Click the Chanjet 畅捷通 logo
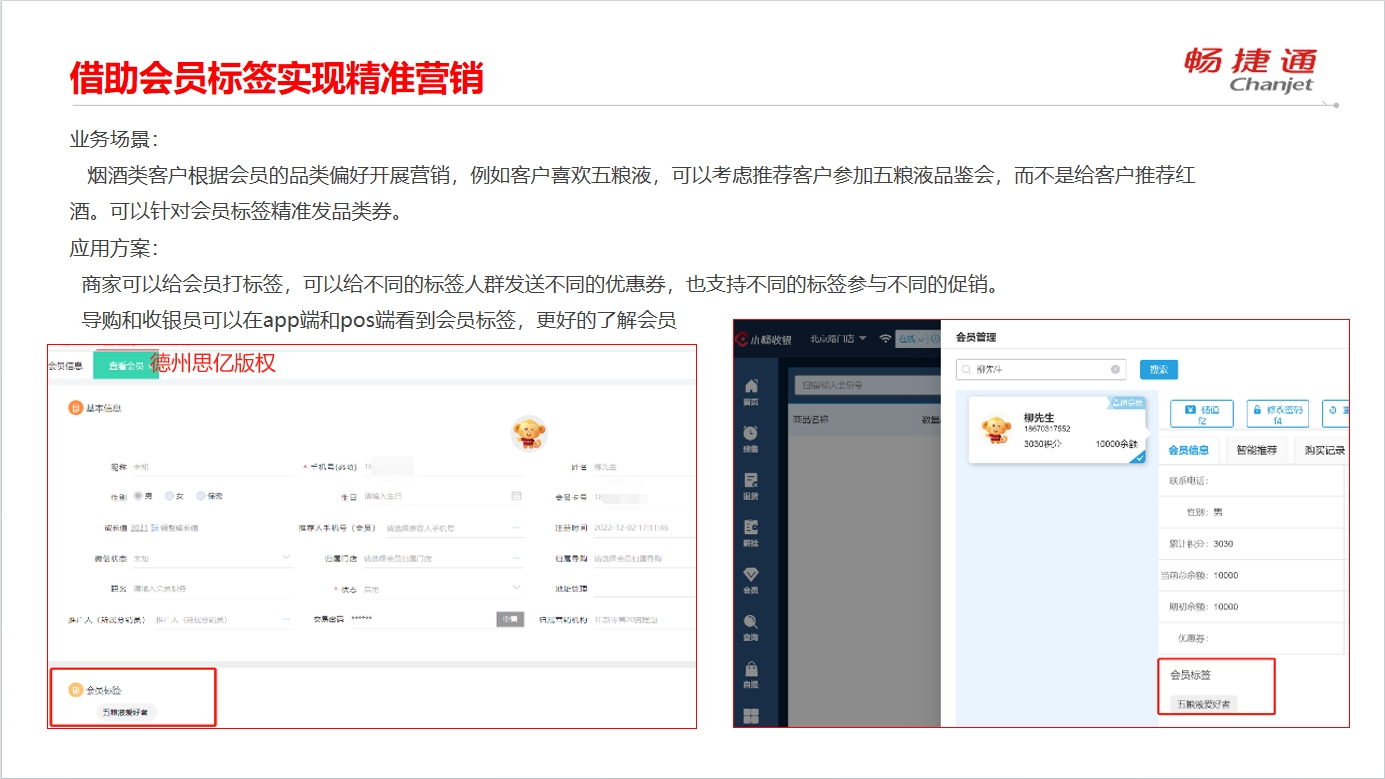The width and height of the screenshot is (1385, 779). (x=1251, y=69)
